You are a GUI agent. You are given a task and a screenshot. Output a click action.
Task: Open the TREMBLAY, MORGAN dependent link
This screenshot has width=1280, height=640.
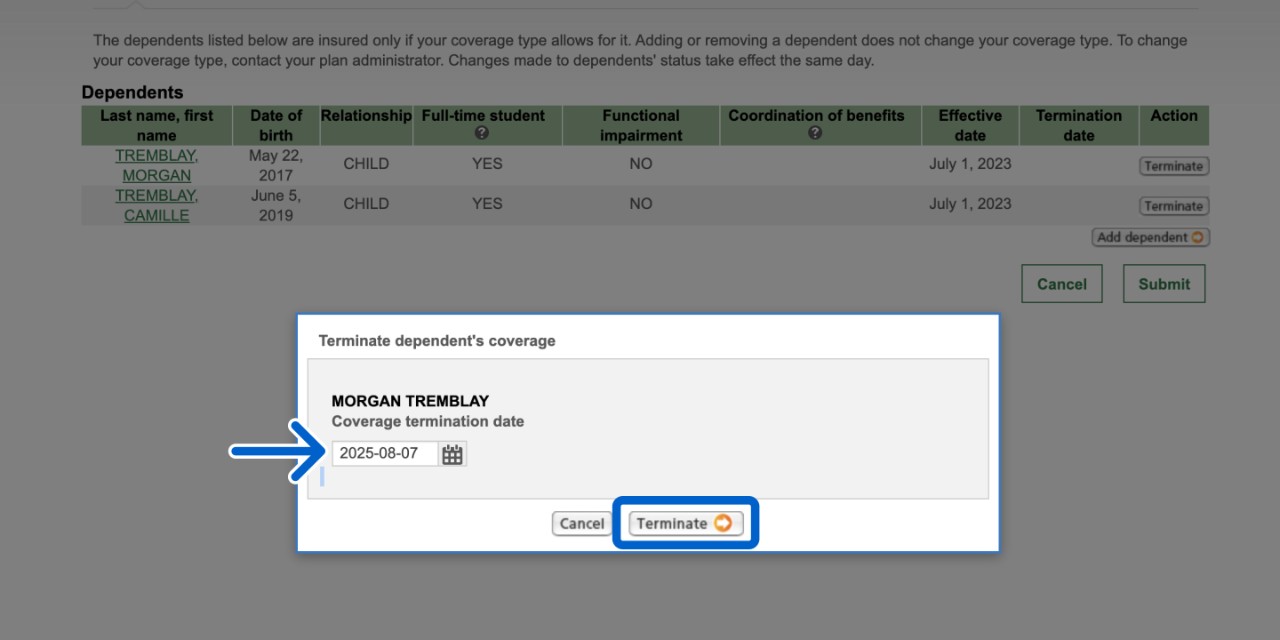(157, 165)
